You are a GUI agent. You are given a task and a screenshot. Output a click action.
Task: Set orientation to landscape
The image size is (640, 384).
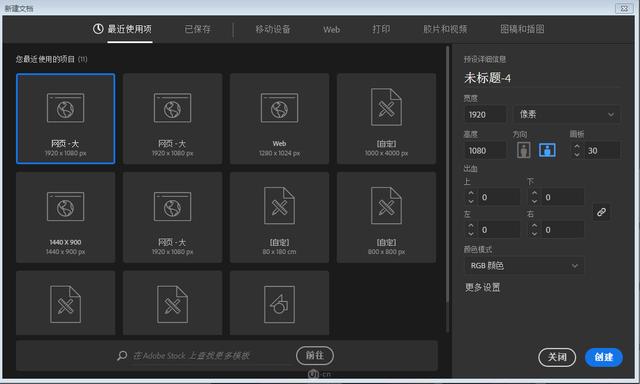[547, 150]
